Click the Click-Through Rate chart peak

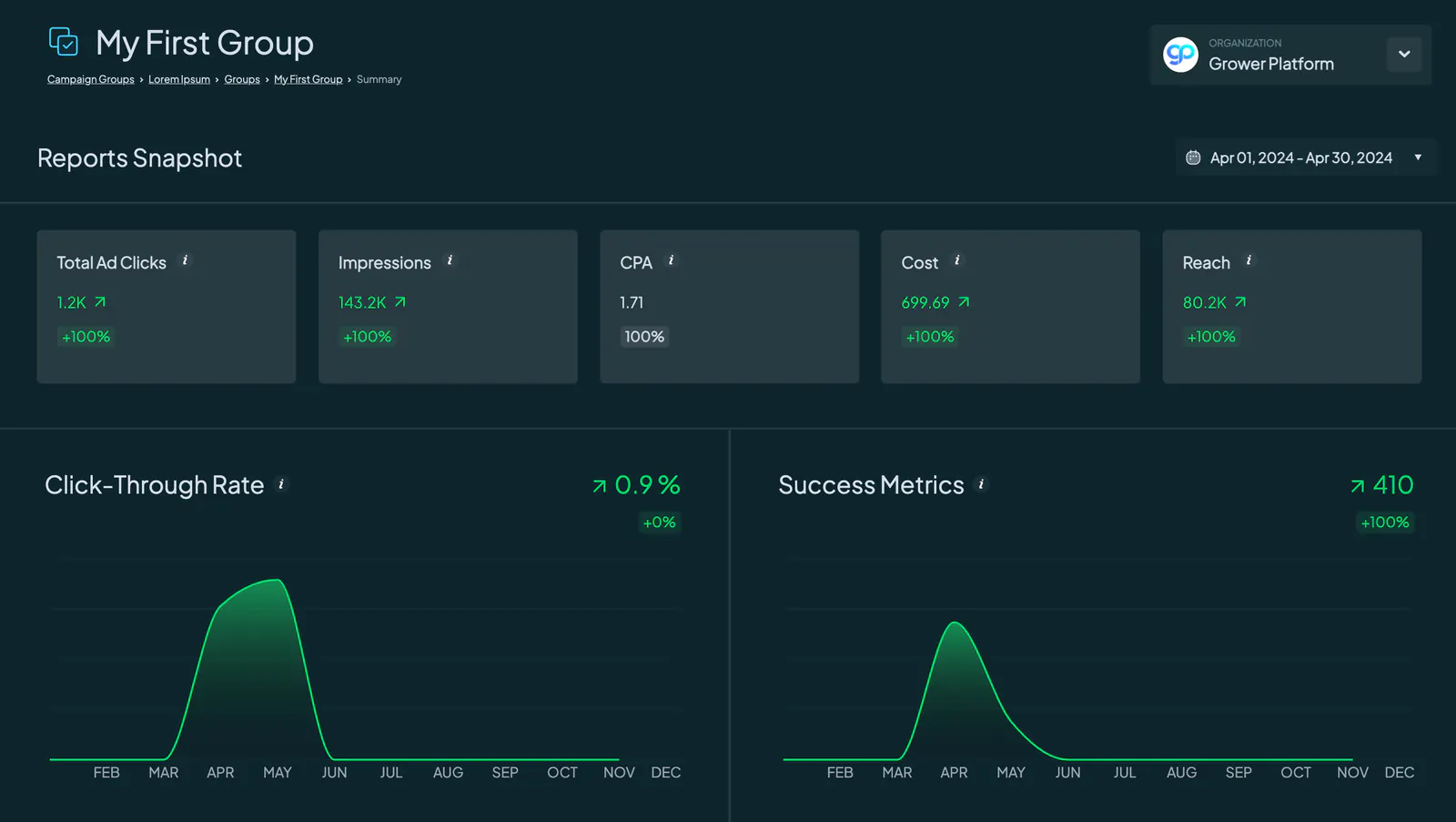(278, 580)
